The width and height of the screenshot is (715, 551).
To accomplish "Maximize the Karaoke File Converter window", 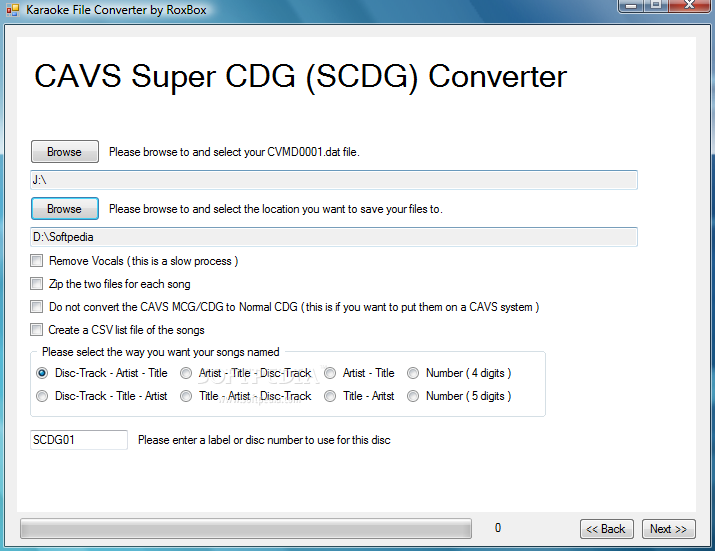I will [x=656, y=5].
